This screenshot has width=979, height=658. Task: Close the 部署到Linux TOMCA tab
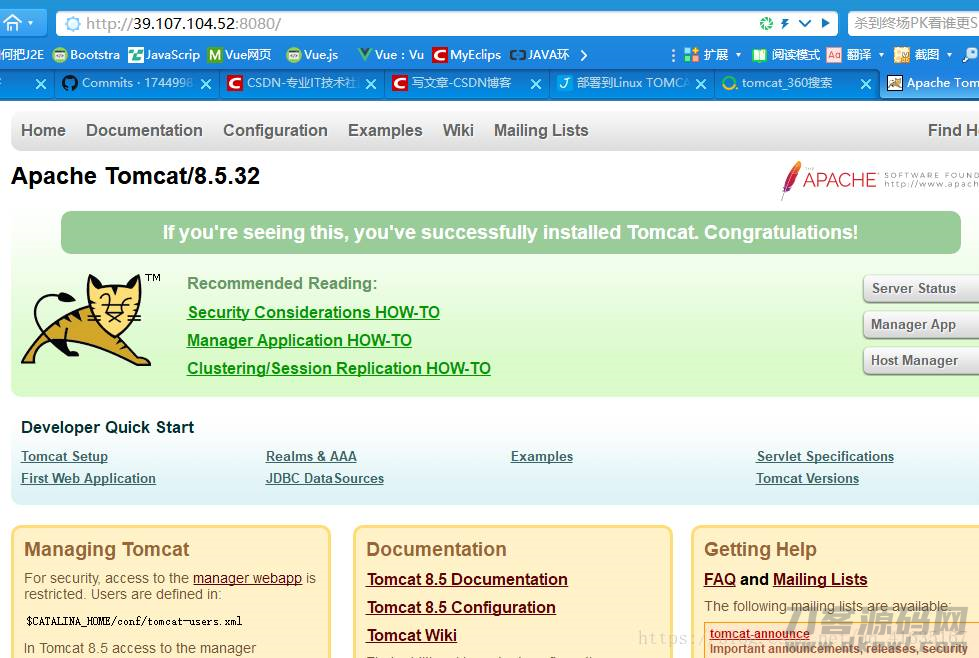(701, 84)
